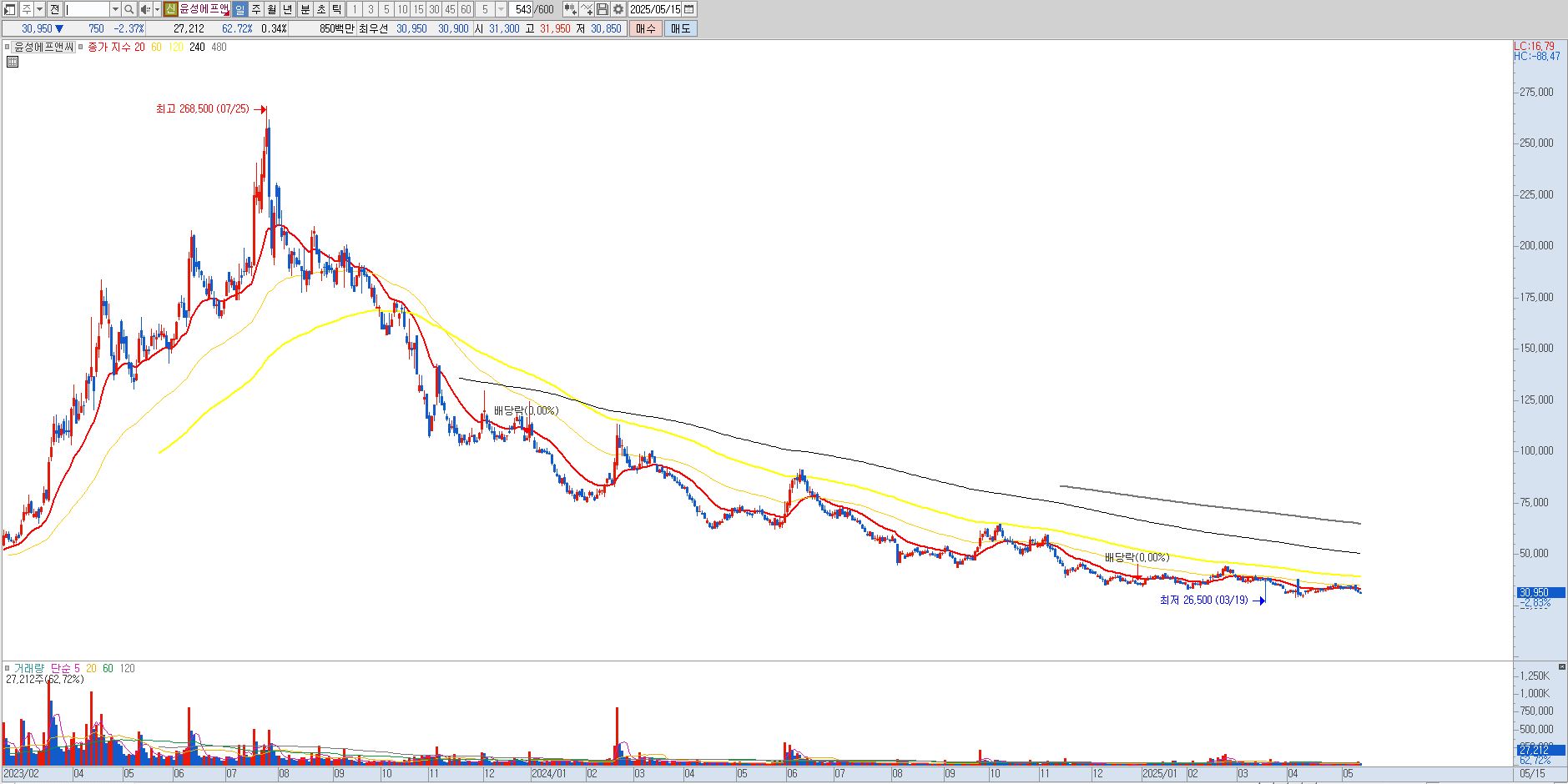Click the small square beside 윤성에프앤씨 label

pos(8,48)
